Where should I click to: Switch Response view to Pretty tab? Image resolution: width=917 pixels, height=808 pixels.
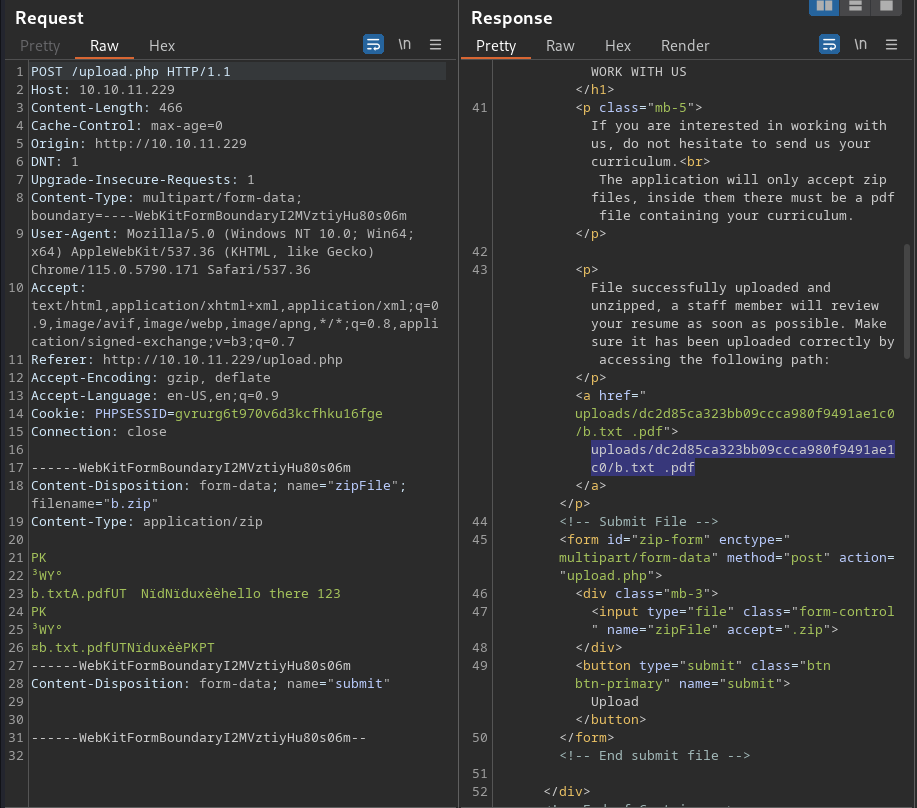pyautogui.click(x=496, y=46)
